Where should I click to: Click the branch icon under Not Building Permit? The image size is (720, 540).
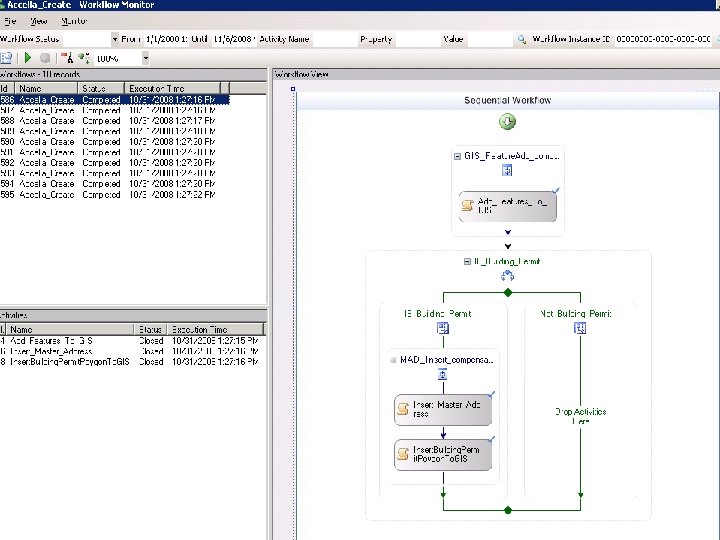pos(579,328)
